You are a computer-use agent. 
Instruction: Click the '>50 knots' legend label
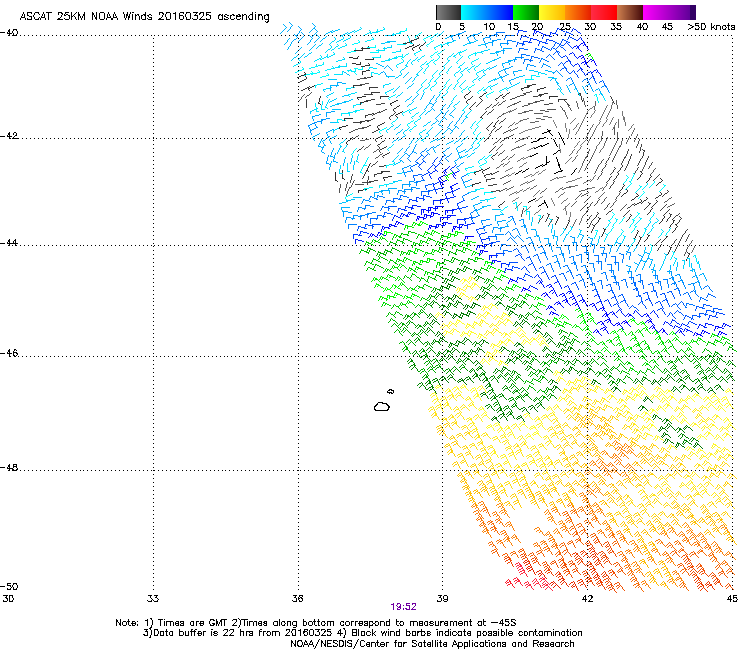(711, 27)
